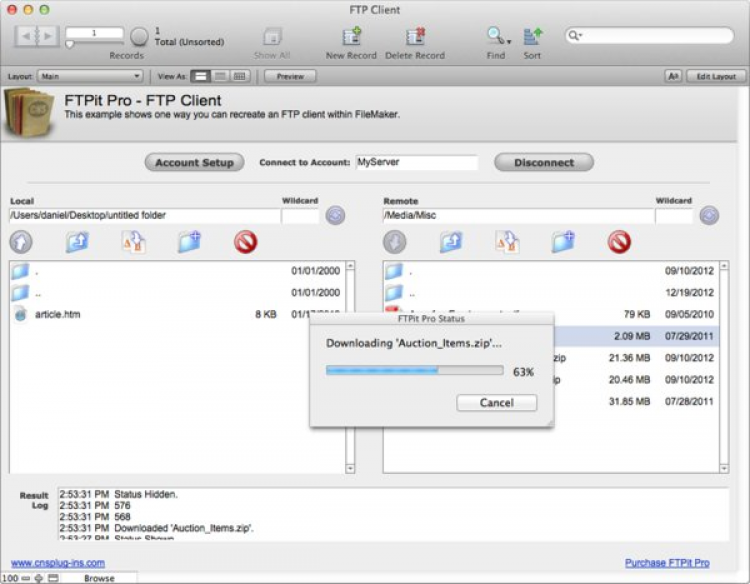
Task: Click the Show All toolbar icon
Action: point(272,36)
